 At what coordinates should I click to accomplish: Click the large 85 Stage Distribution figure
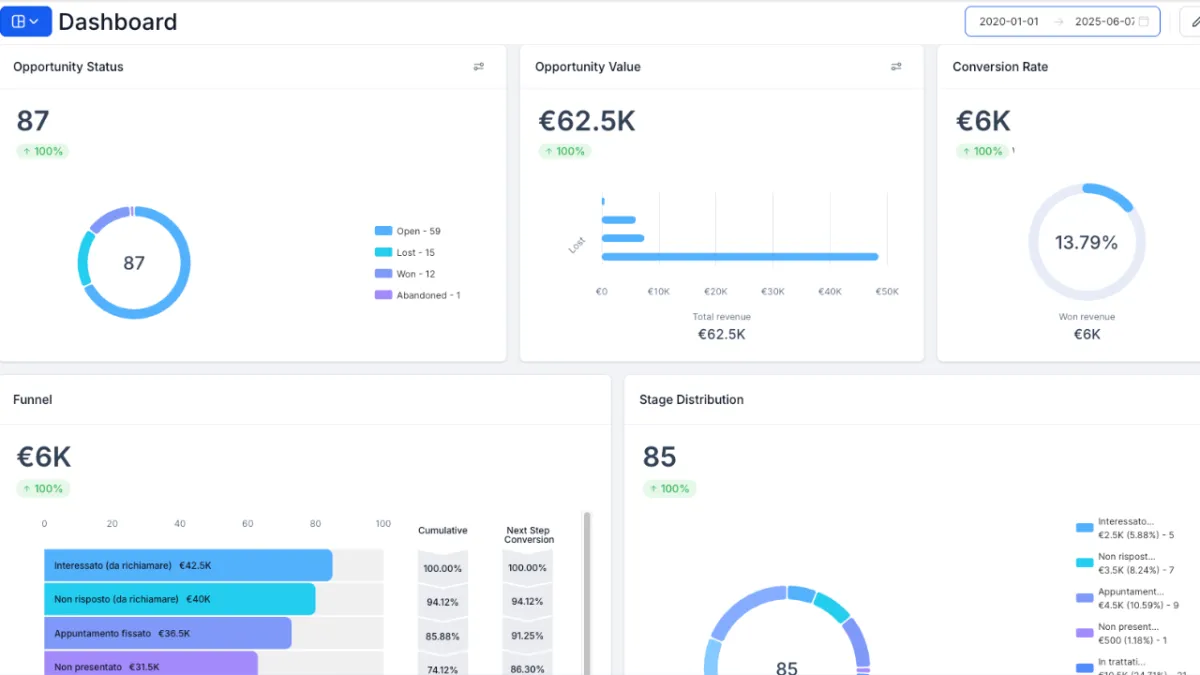pyautogui.click(x=660, y=457)
